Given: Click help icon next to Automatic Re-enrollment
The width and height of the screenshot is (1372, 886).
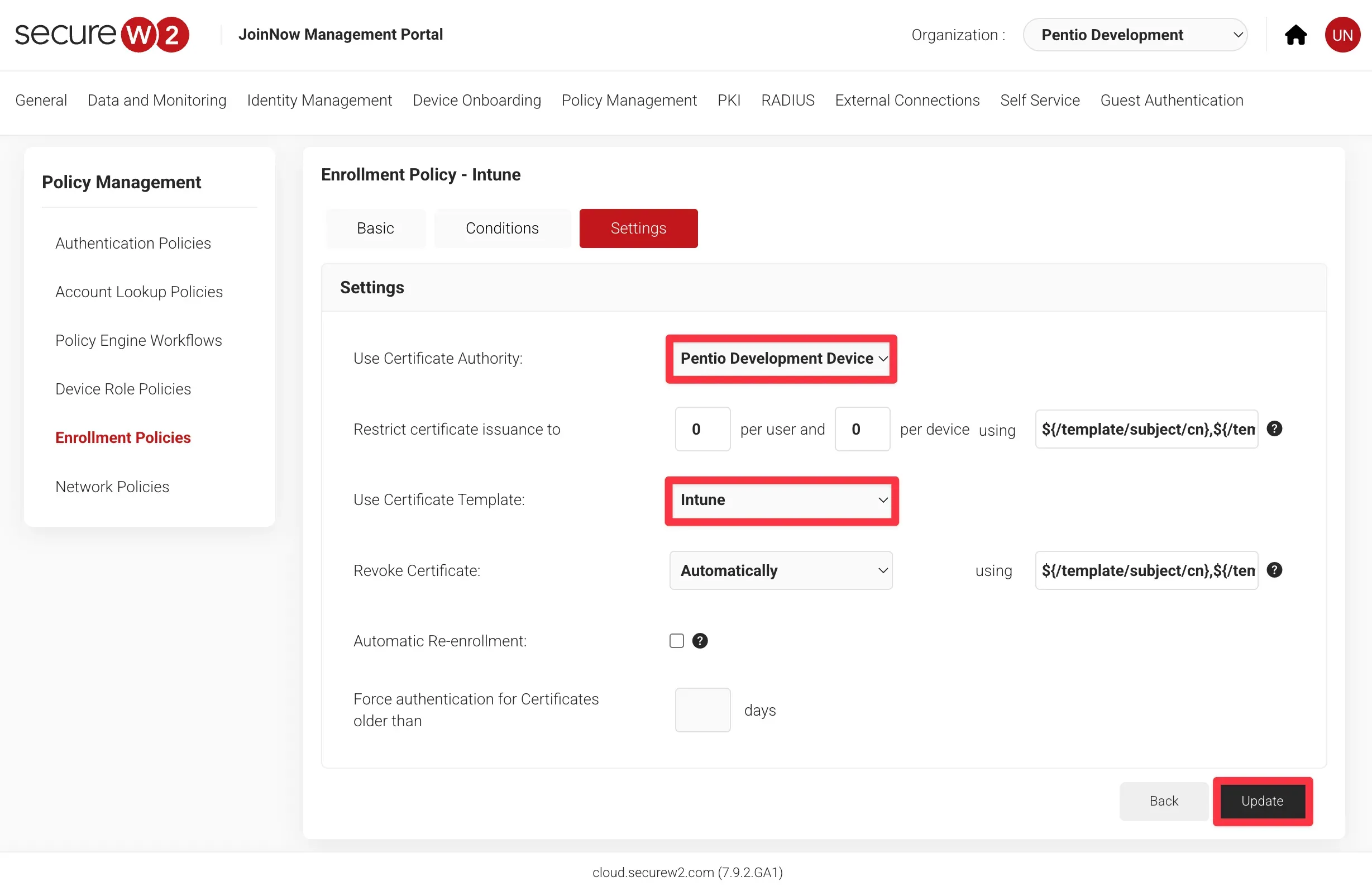Looking at the screenshot, I should (x=700, y=641).
